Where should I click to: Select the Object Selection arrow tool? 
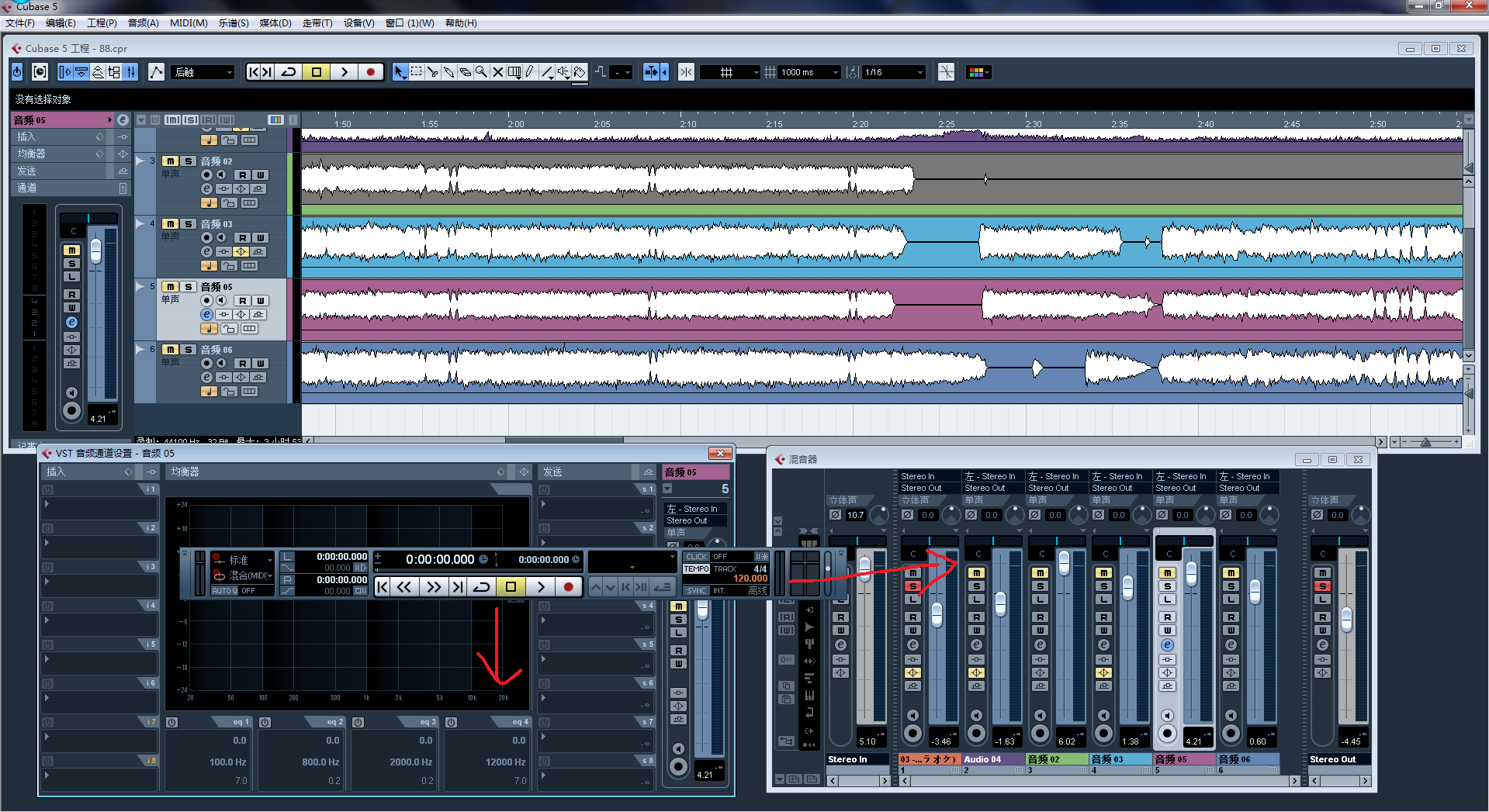400,72
